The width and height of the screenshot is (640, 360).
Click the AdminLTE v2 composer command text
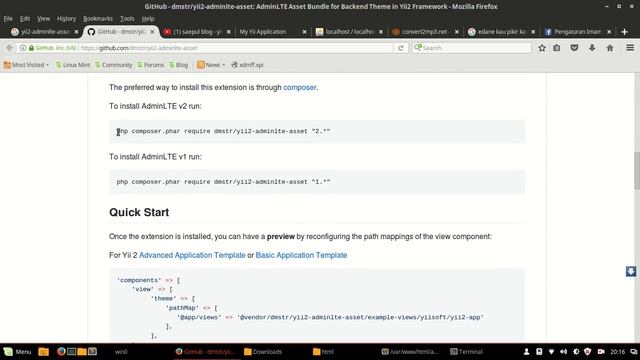(x=223, y=131)
